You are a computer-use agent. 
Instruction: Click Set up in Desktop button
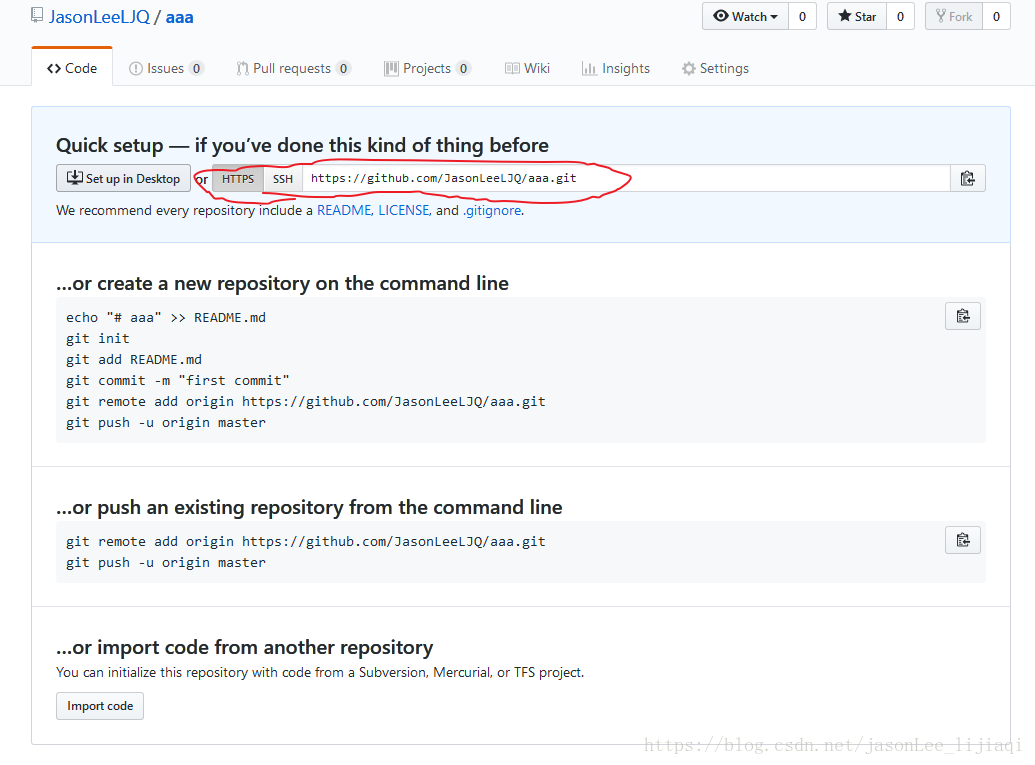[123, 178]
